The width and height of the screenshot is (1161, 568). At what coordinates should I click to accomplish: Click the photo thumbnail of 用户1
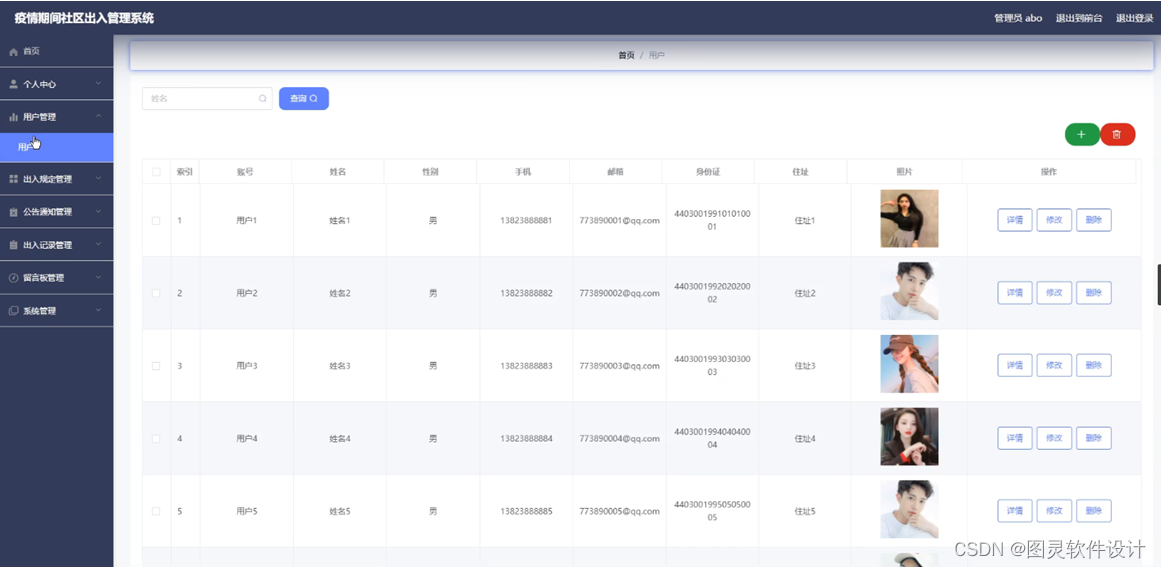[909, 218]
